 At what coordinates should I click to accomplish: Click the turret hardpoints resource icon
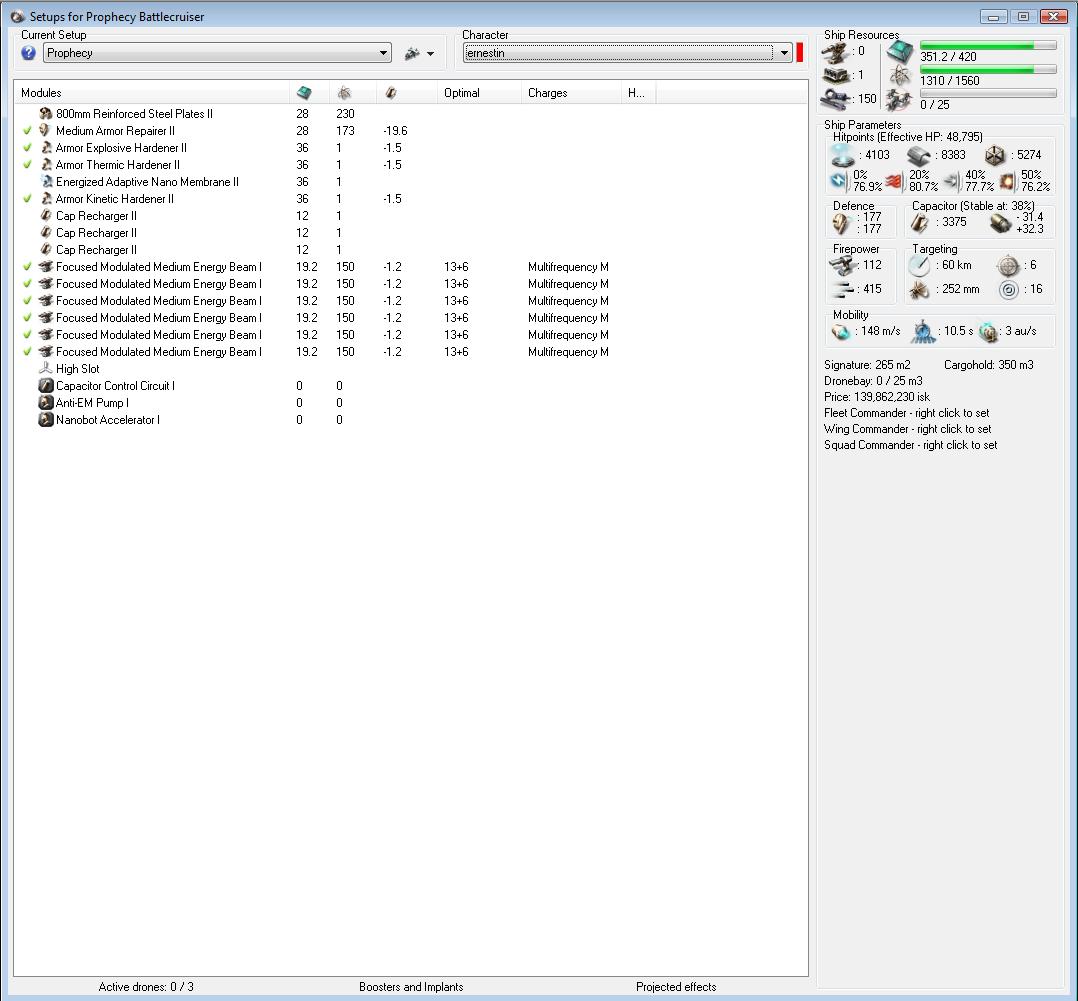(835, 52)
